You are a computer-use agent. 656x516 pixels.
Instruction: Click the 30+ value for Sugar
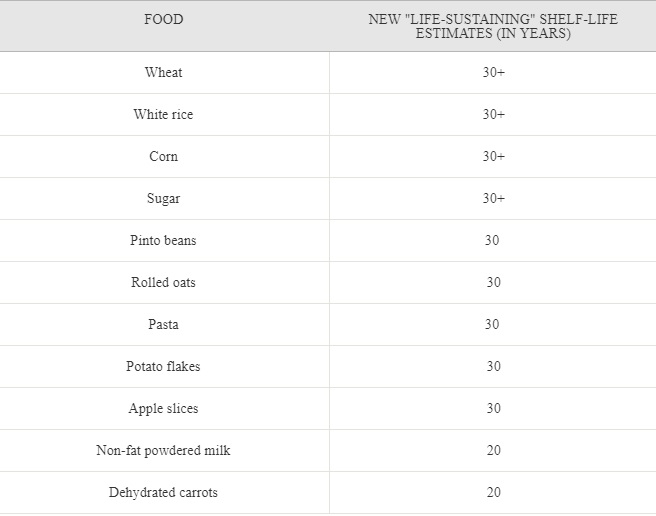[494, 198]
